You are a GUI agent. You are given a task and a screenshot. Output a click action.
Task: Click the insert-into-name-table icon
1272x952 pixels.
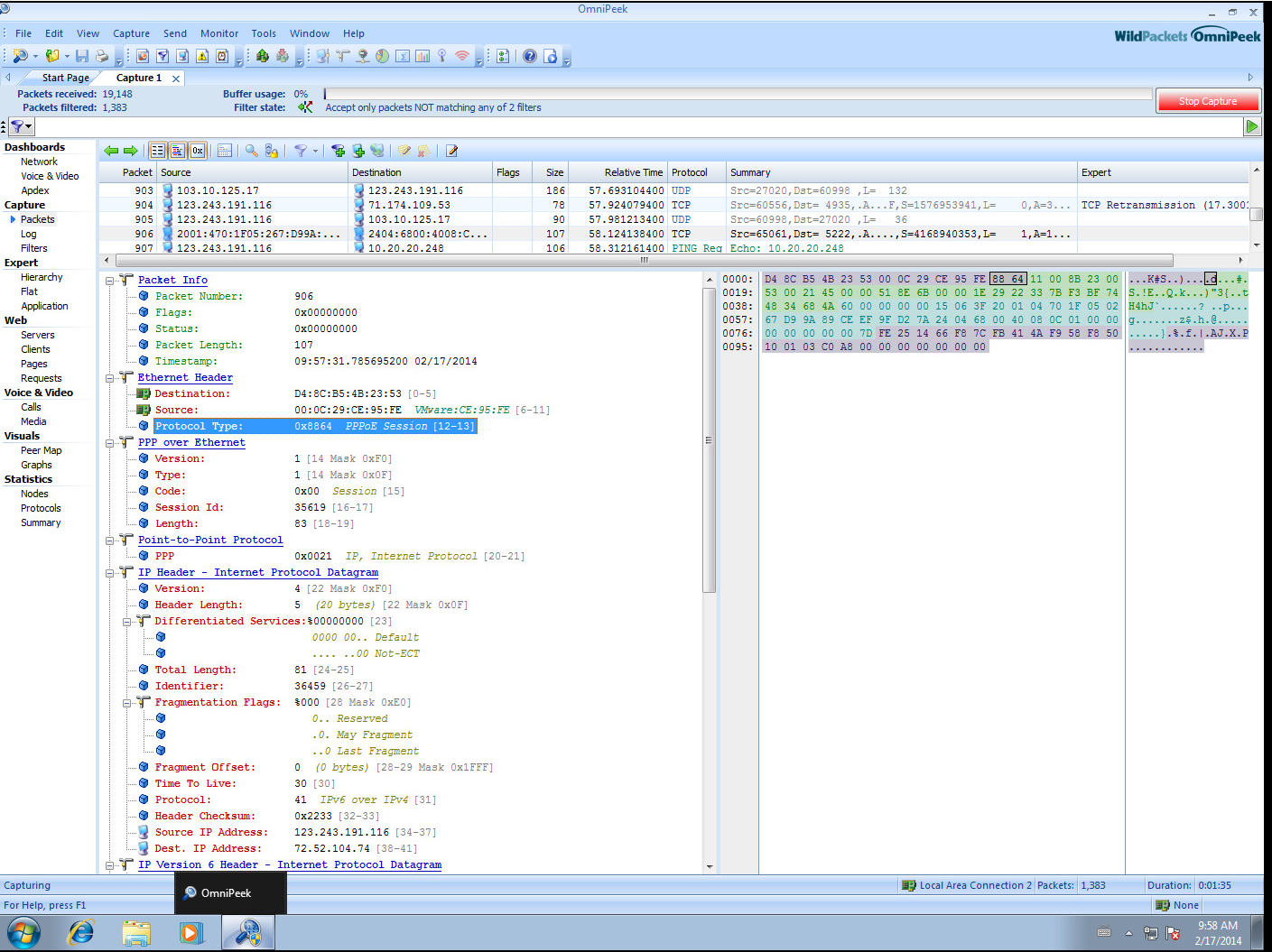358,151
